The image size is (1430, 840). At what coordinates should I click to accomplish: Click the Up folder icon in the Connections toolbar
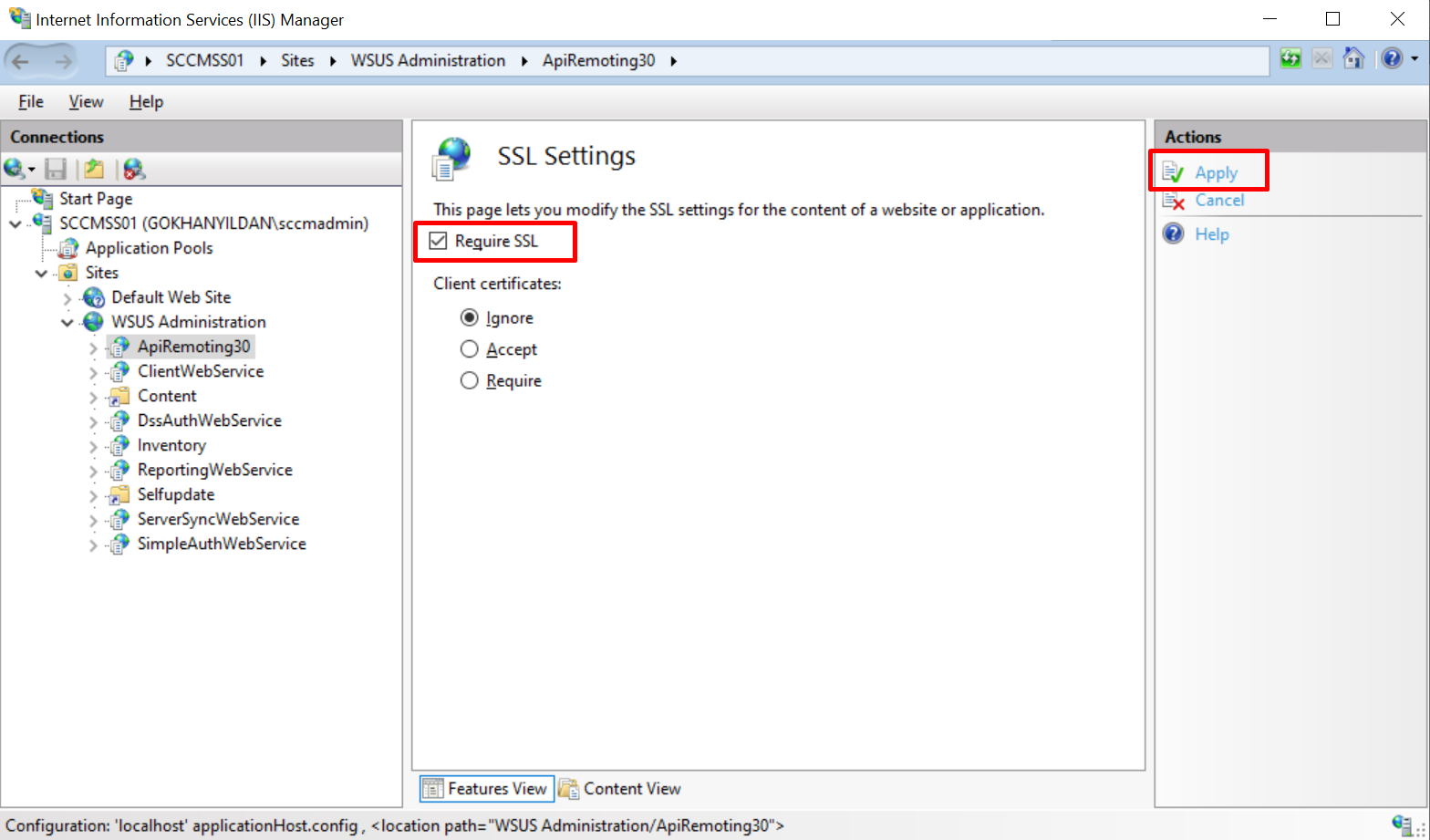tap(94, 169)
